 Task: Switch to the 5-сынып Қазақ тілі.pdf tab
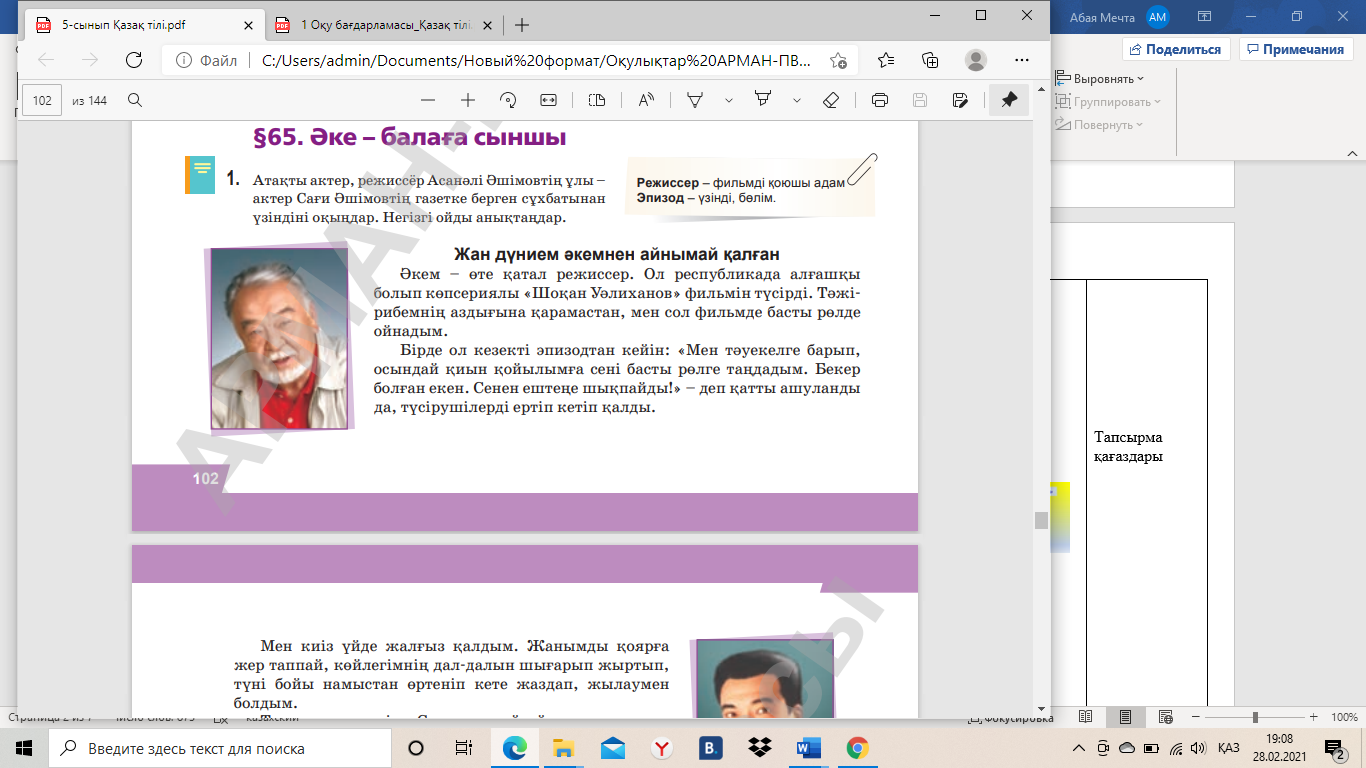pyautogui.click(x=140, y=25)
